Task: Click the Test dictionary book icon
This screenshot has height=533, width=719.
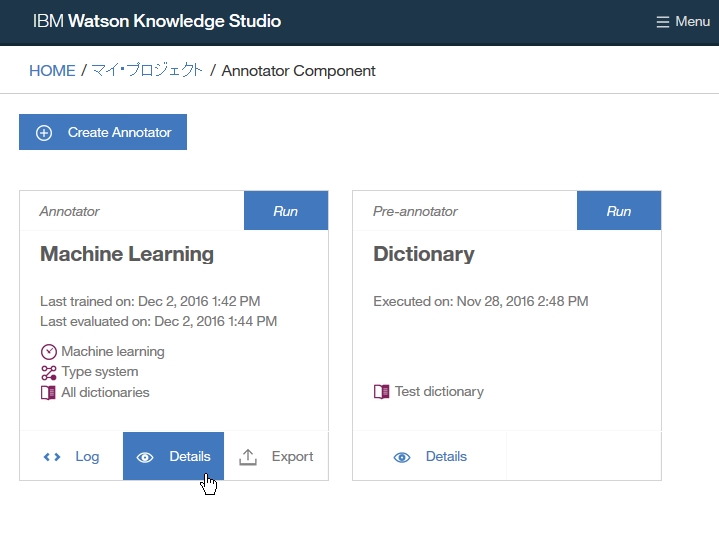Action: [x=381, y=392]
